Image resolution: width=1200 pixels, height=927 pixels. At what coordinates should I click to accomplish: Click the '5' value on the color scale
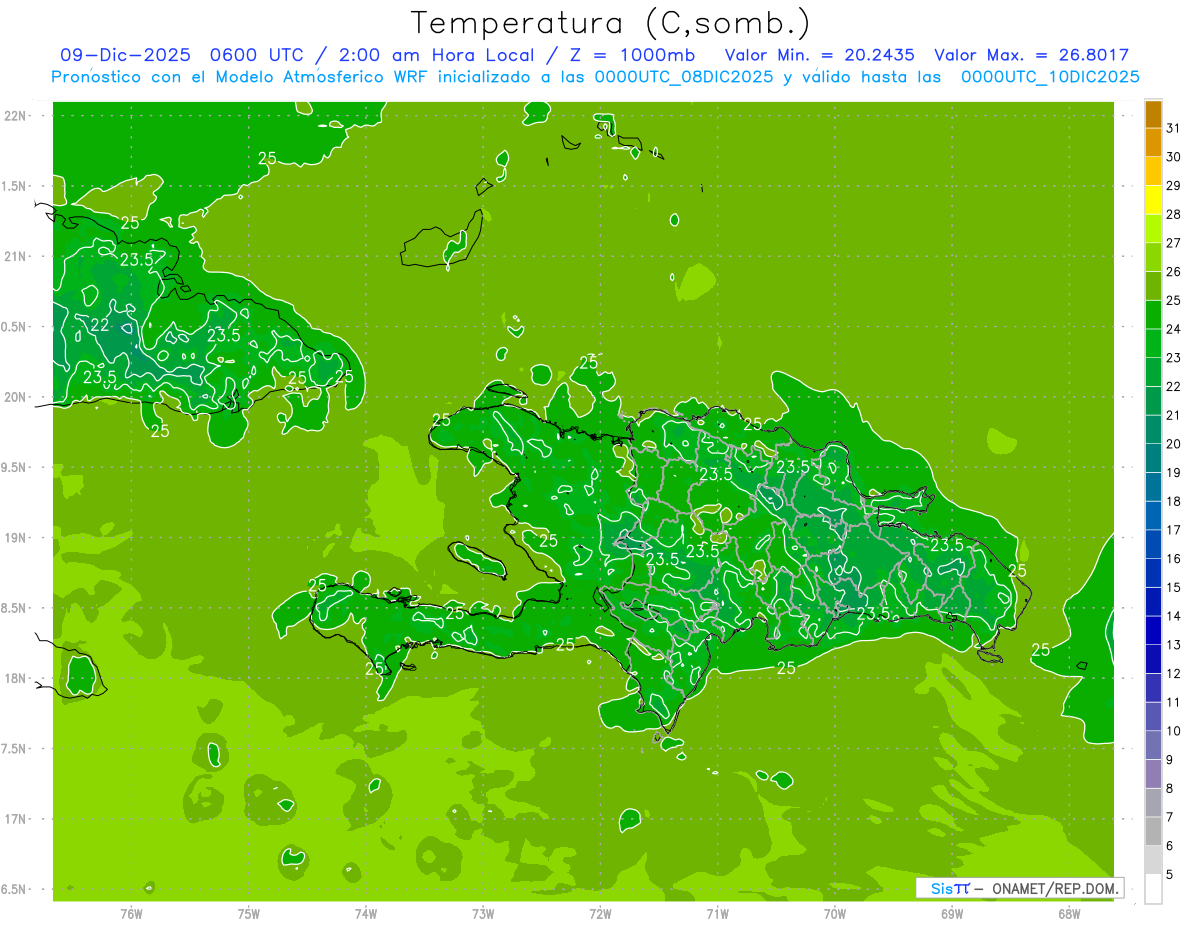pos(1170,874)
